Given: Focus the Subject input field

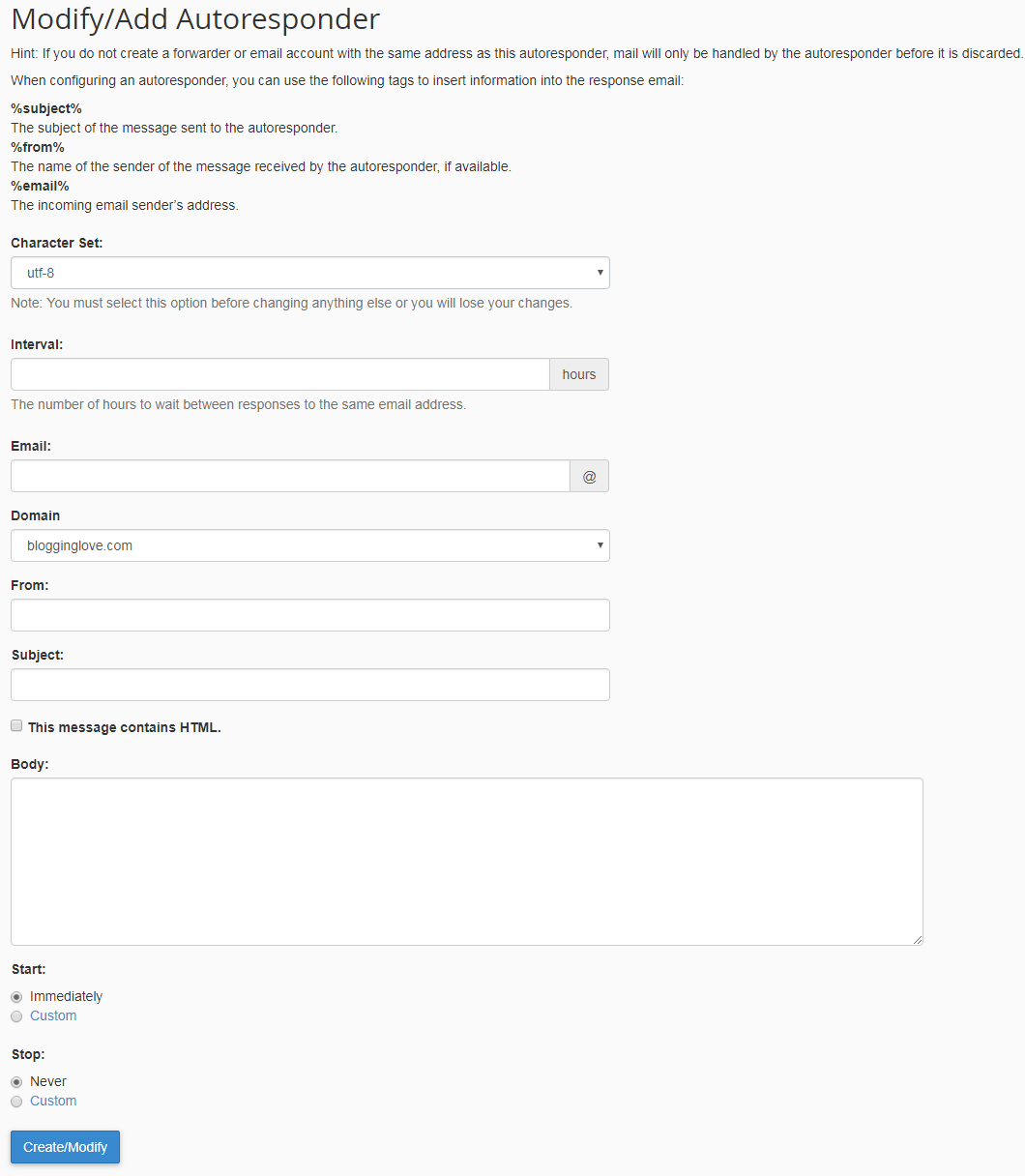Looking at the screenshot, I should click(x=309, y=685).
